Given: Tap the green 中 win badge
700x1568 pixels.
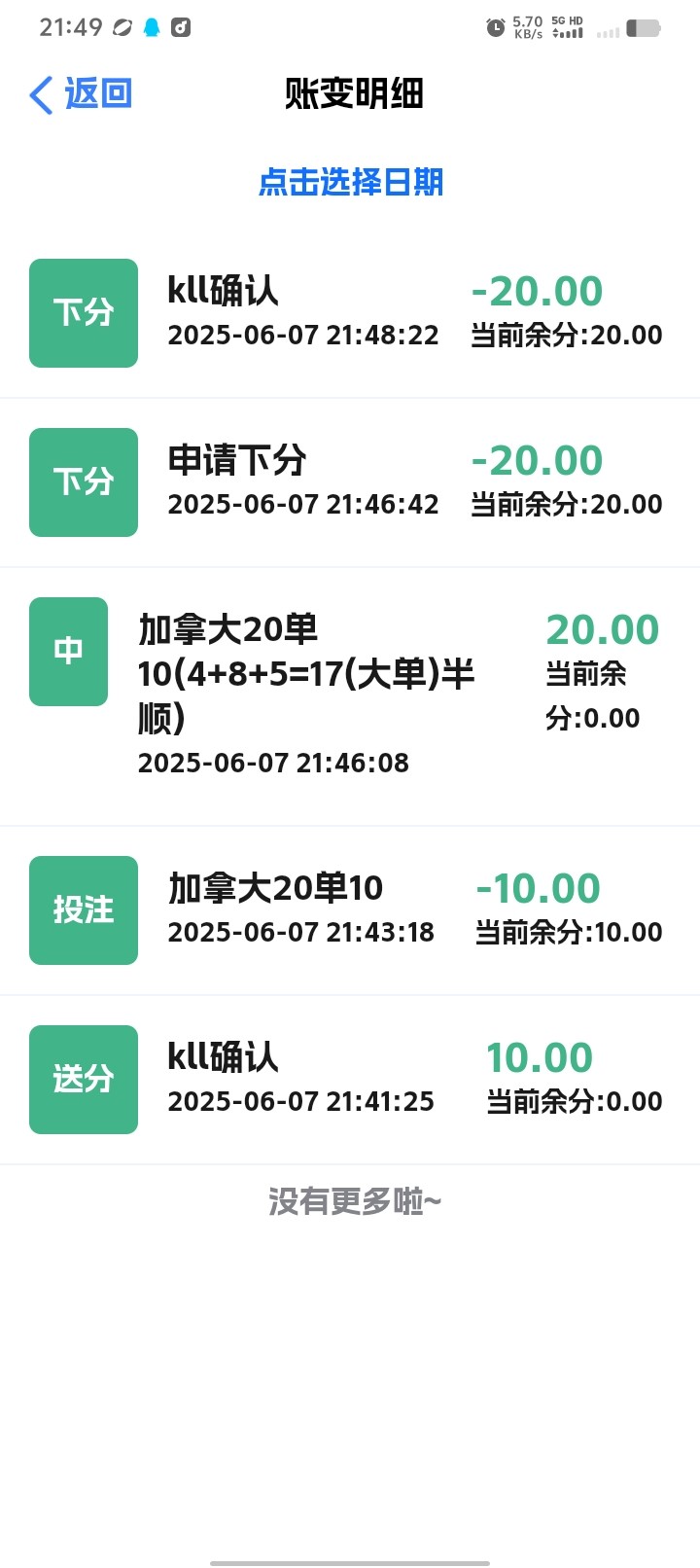Looking at the screenshot, I should pyautogui.click(x=68, y=652).
